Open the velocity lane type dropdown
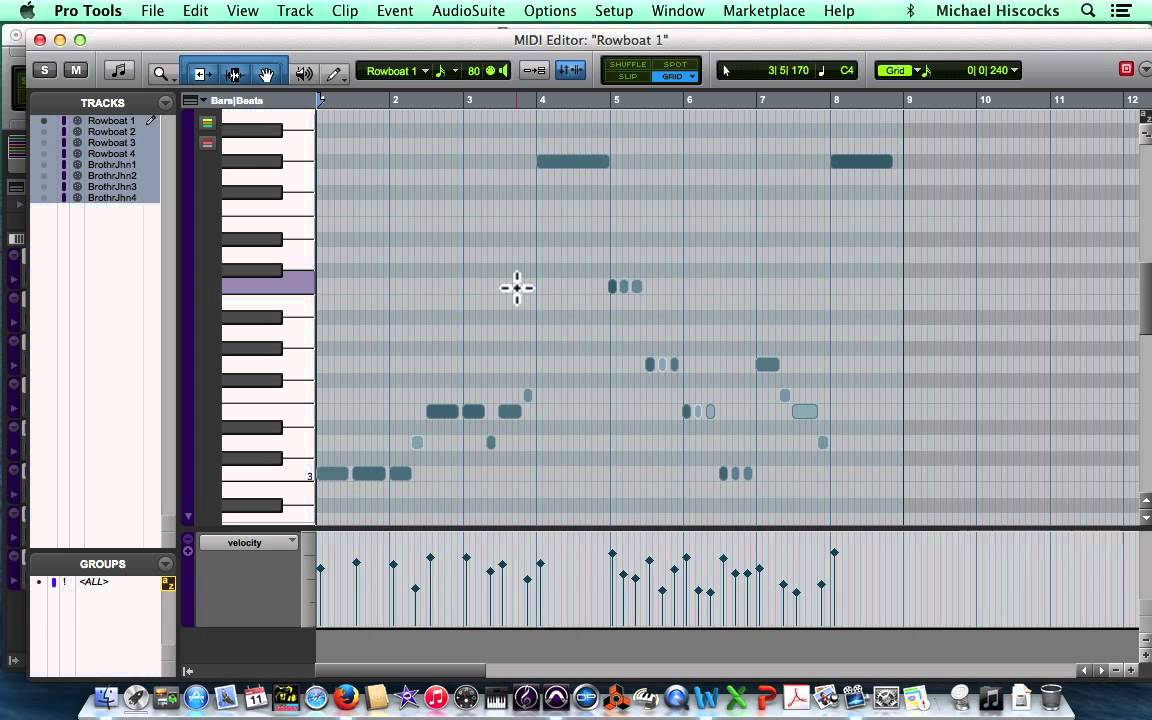This screenshot has width=1152, height=720. click(248, 542)
